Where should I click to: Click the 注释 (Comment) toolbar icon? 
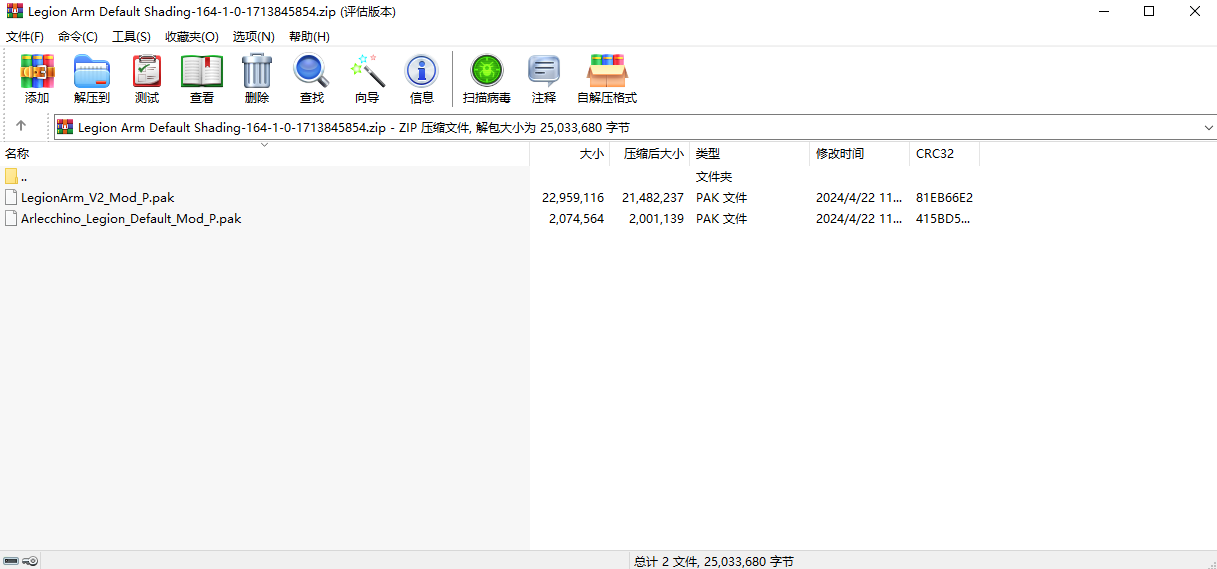[x=544, y=71]
